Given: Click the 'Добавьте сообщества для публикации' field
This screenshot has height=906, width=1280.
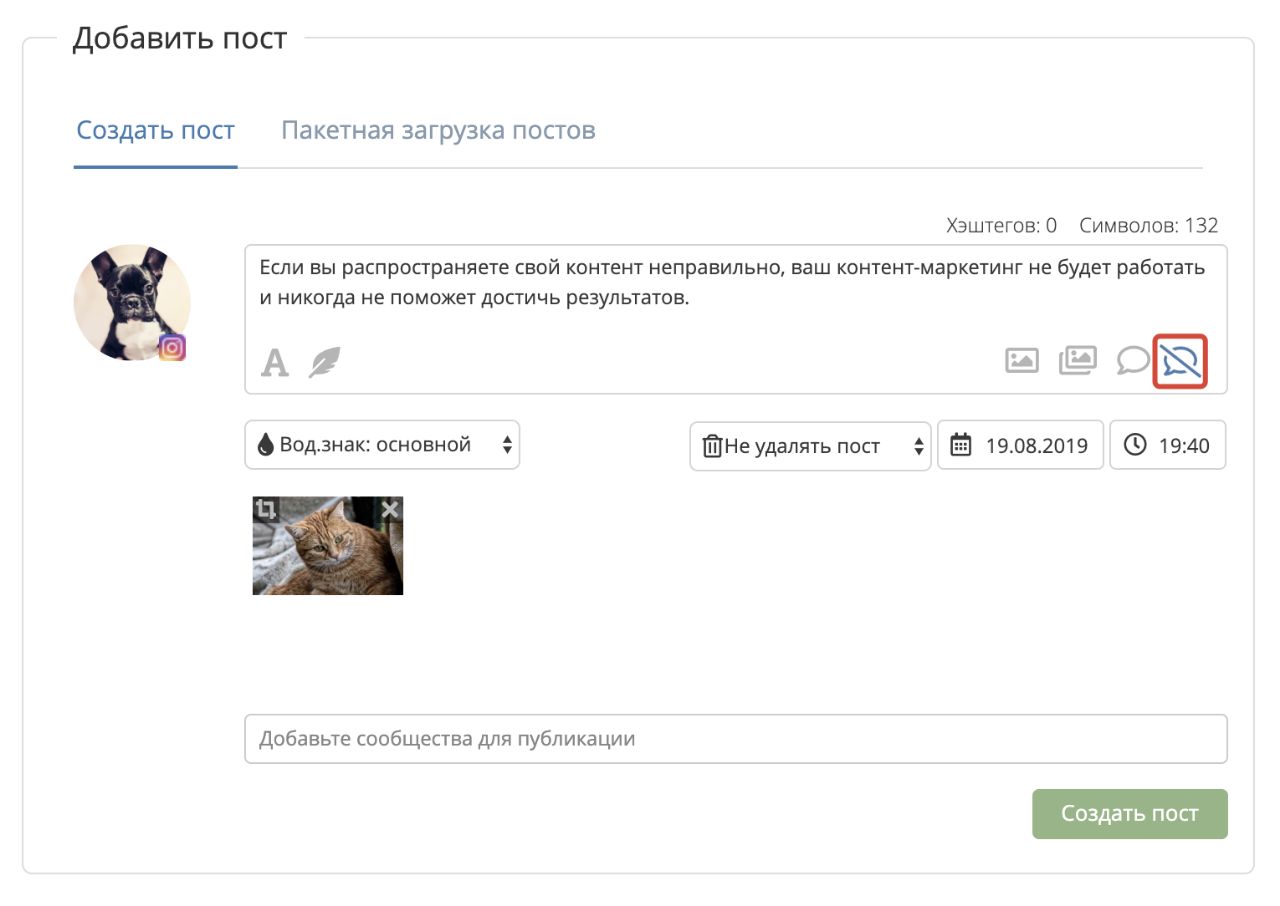Looking at the screenshot, I should coord(735,739).
